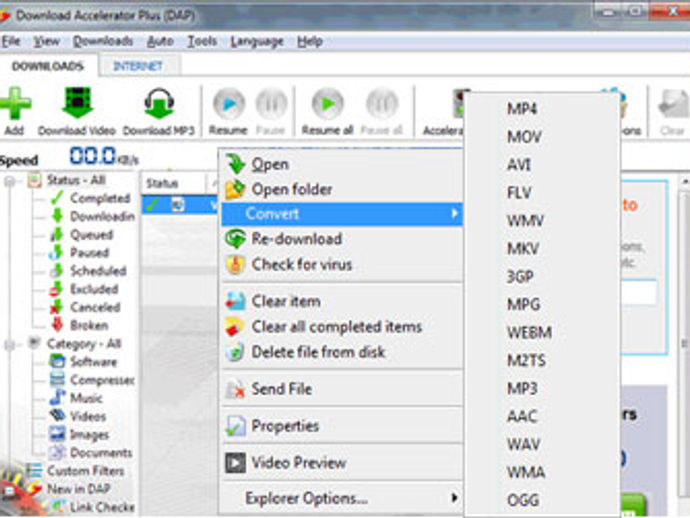Choose Open folder in the context menu
The width and height of the screenshot is (690, 518).
342,189
